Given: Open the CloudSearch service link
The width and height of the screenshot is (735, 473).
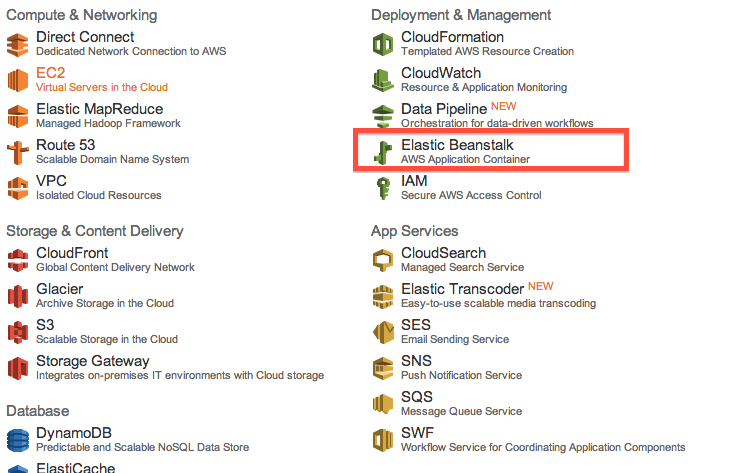Looking at the screenshot, I should (443, 253).
